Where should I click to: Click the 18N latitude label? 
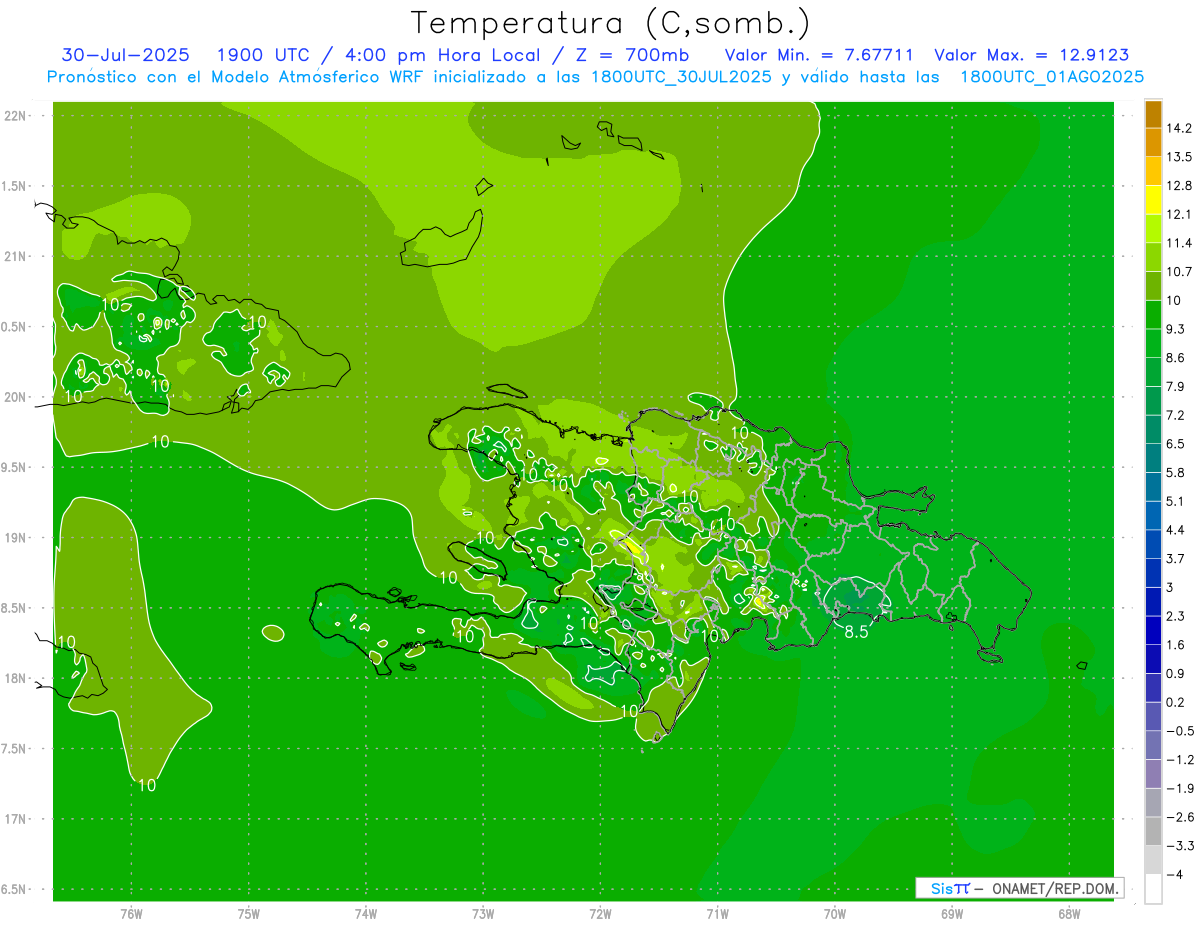[x=17, y=678]
